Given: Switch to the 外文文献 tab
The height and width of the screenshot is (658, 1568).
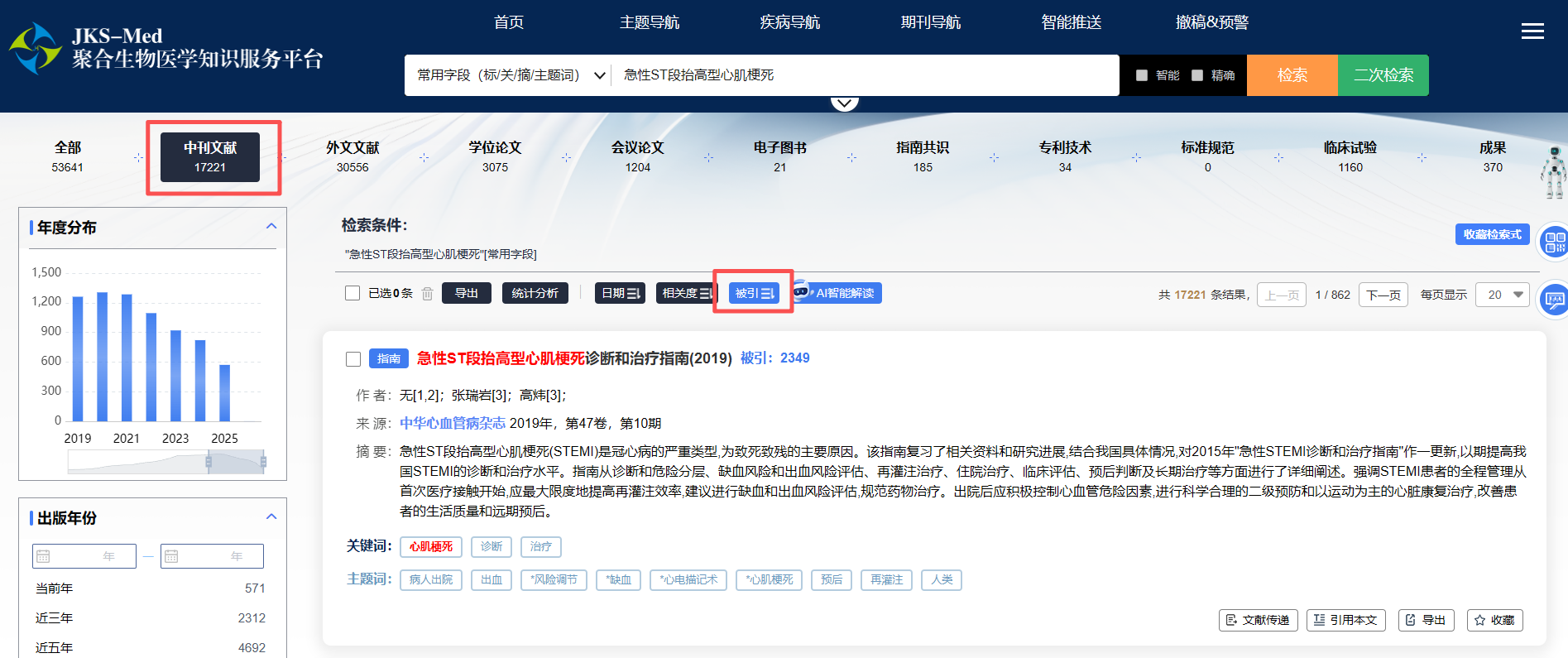Looking at the screenshot, I should pyautogui.click(x=352, y=156).
